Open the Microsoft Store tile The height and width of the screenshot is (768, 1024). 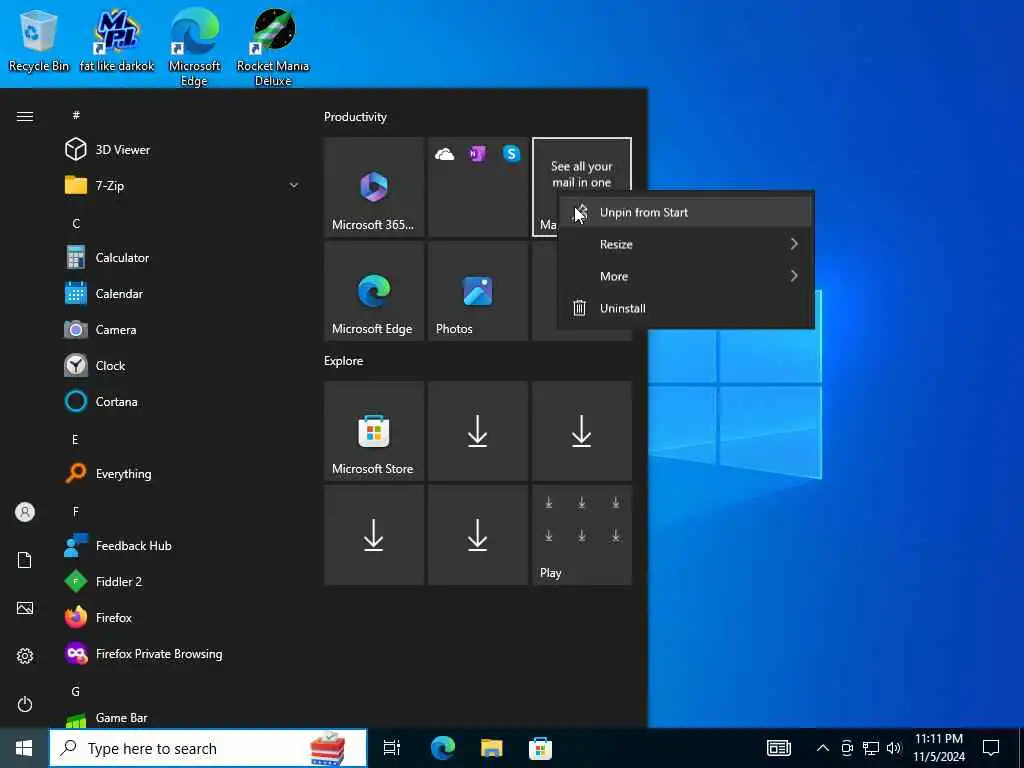[x=374, y=431]
